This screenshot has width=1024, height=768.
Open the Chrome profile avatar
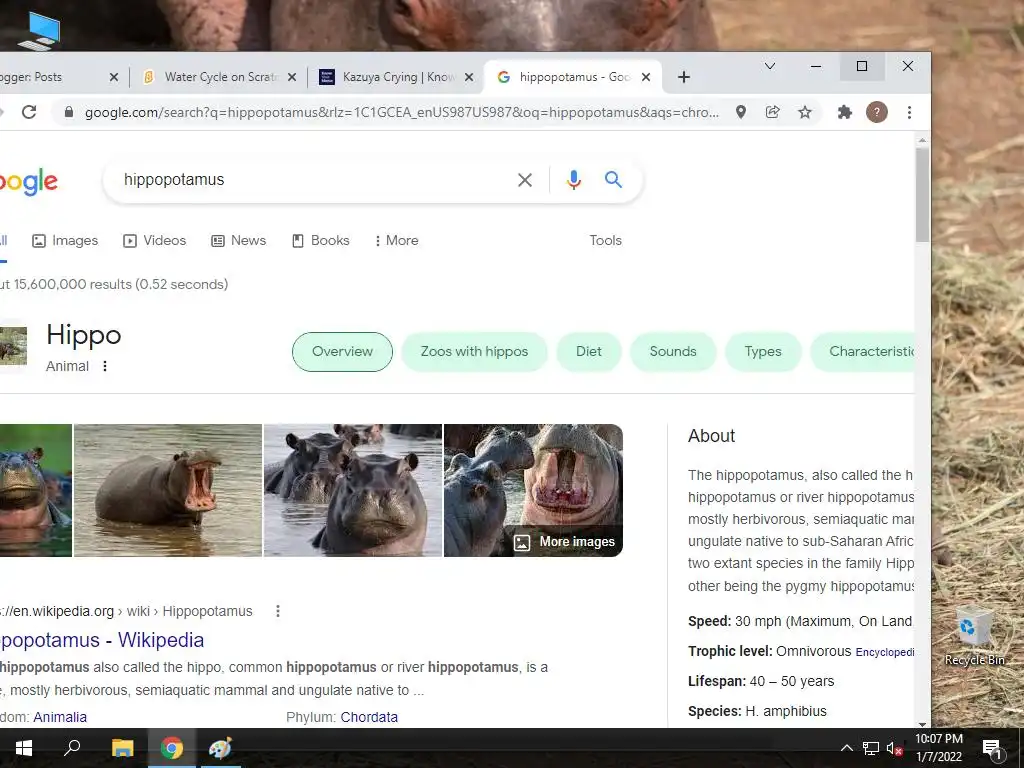click(876, 112)
